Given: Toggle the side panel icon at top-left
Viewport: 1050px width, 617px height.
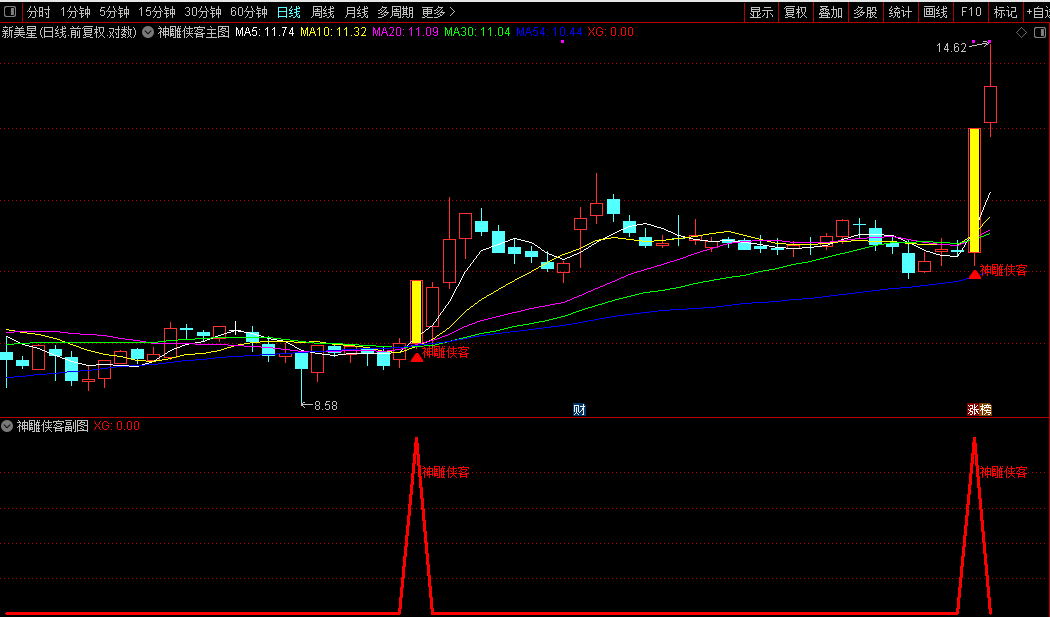Looking at the screenshot, I should coord(10,11).
